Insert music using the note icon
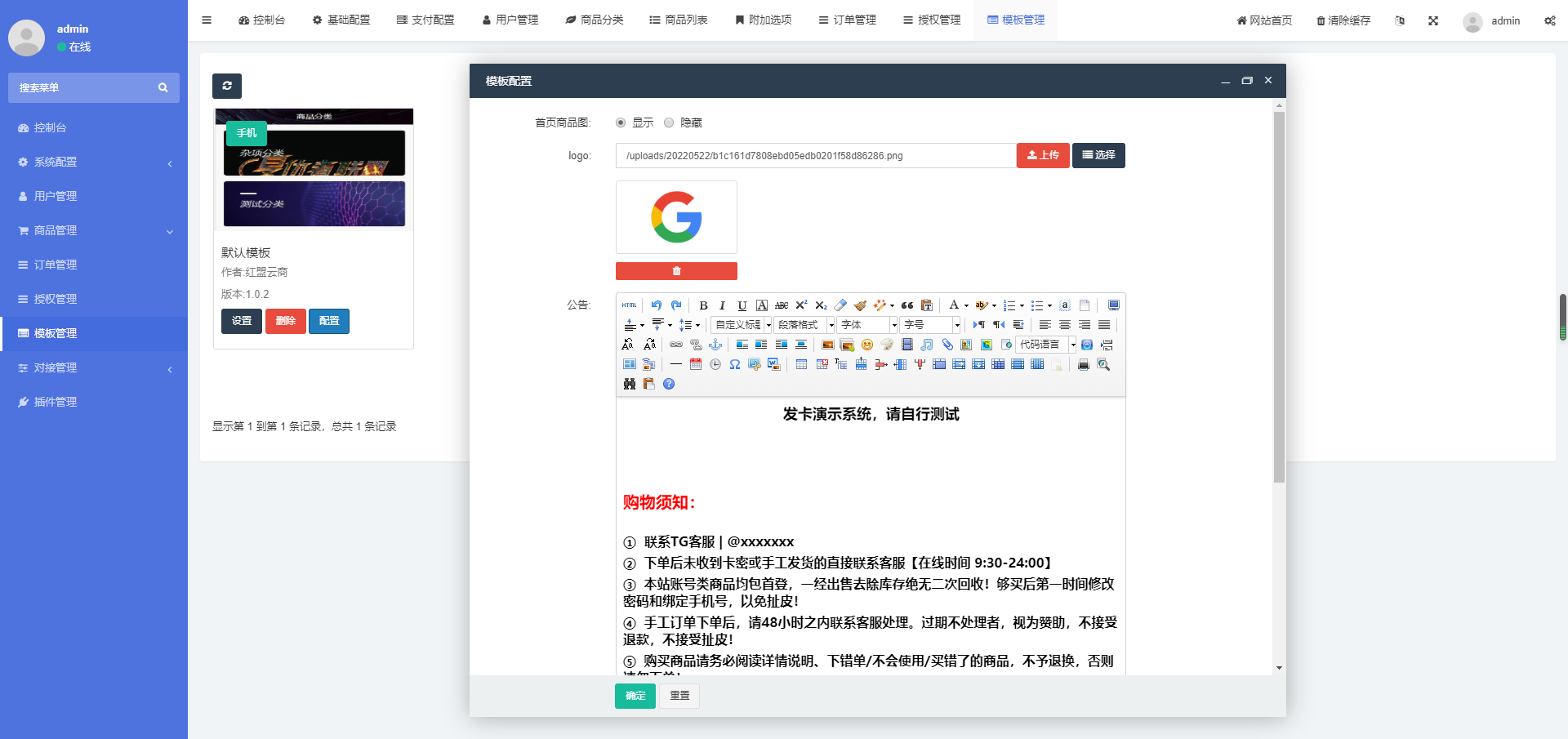This screenshot has width=1568, height=739. coord(927,345)
